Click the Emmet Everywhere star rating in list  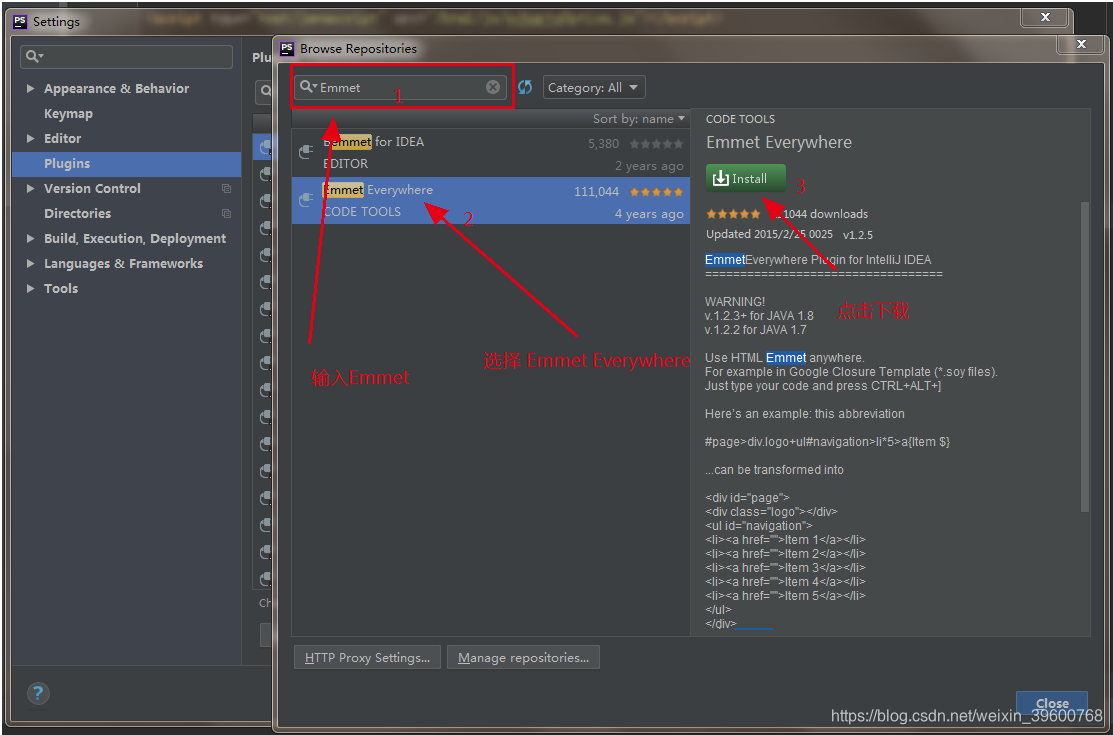click(657, 192)
